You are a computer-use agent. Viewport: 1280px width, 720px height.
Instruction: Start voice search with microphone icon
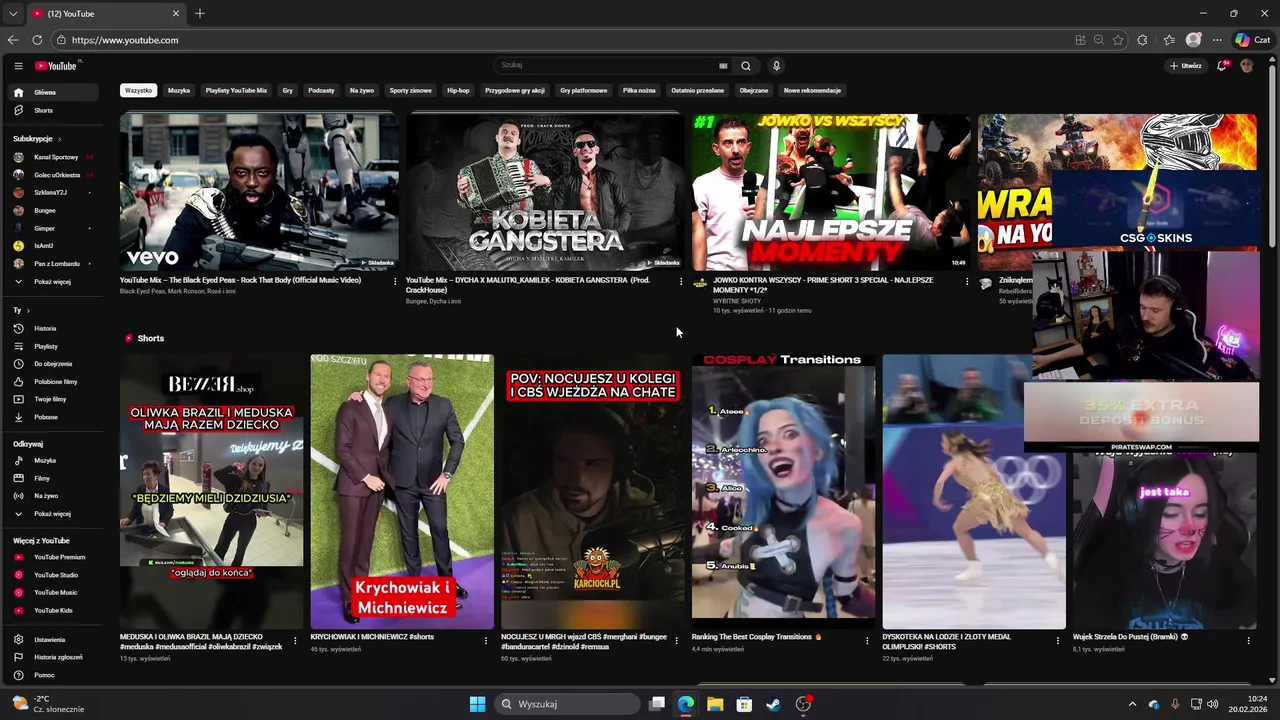(776, 66)
